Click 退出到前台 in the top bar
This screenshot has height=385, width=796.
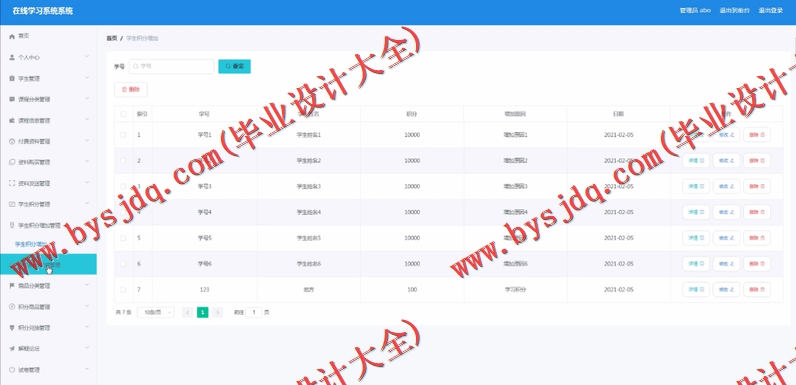pyautogui.click(x=734, y=11)
